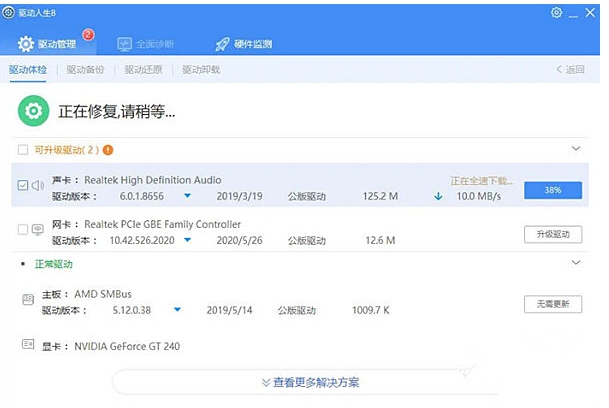Click the 可升级驱动( 2 ) heading
Viewport: 609px width, 408px height.
coord(67,150)
